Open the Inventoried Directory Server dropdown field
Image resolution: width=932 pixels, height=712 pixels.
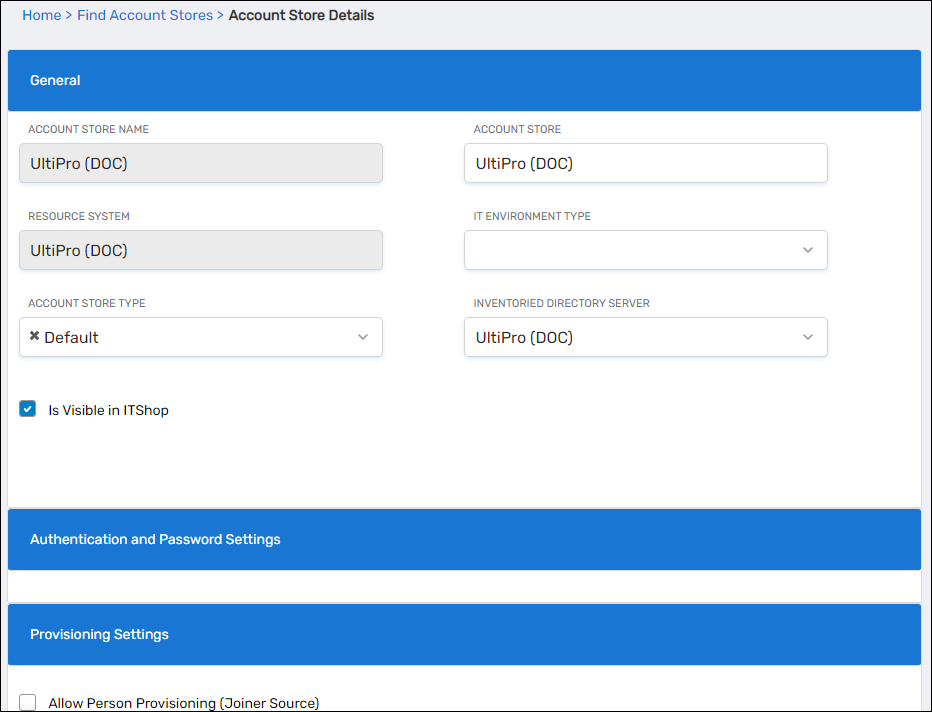pos(630,337)
